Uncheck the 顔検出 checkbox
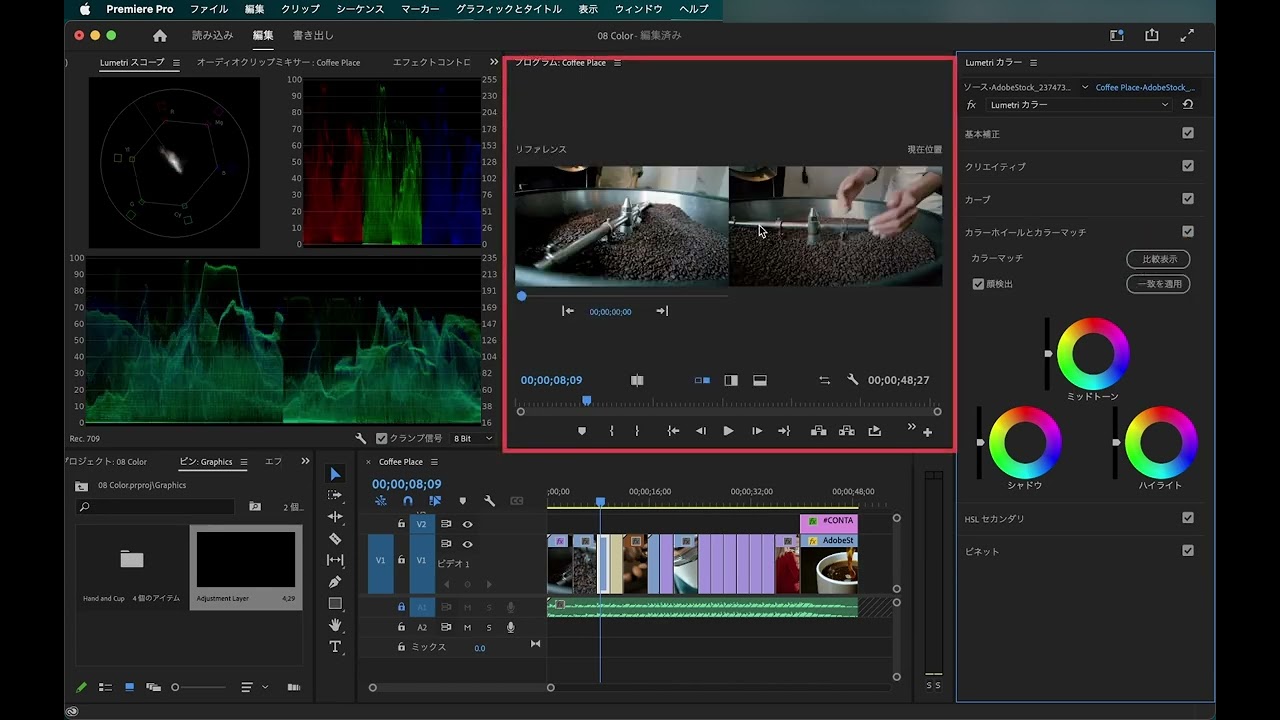Screen dimensions: 1280x720 tap(978, 284)
